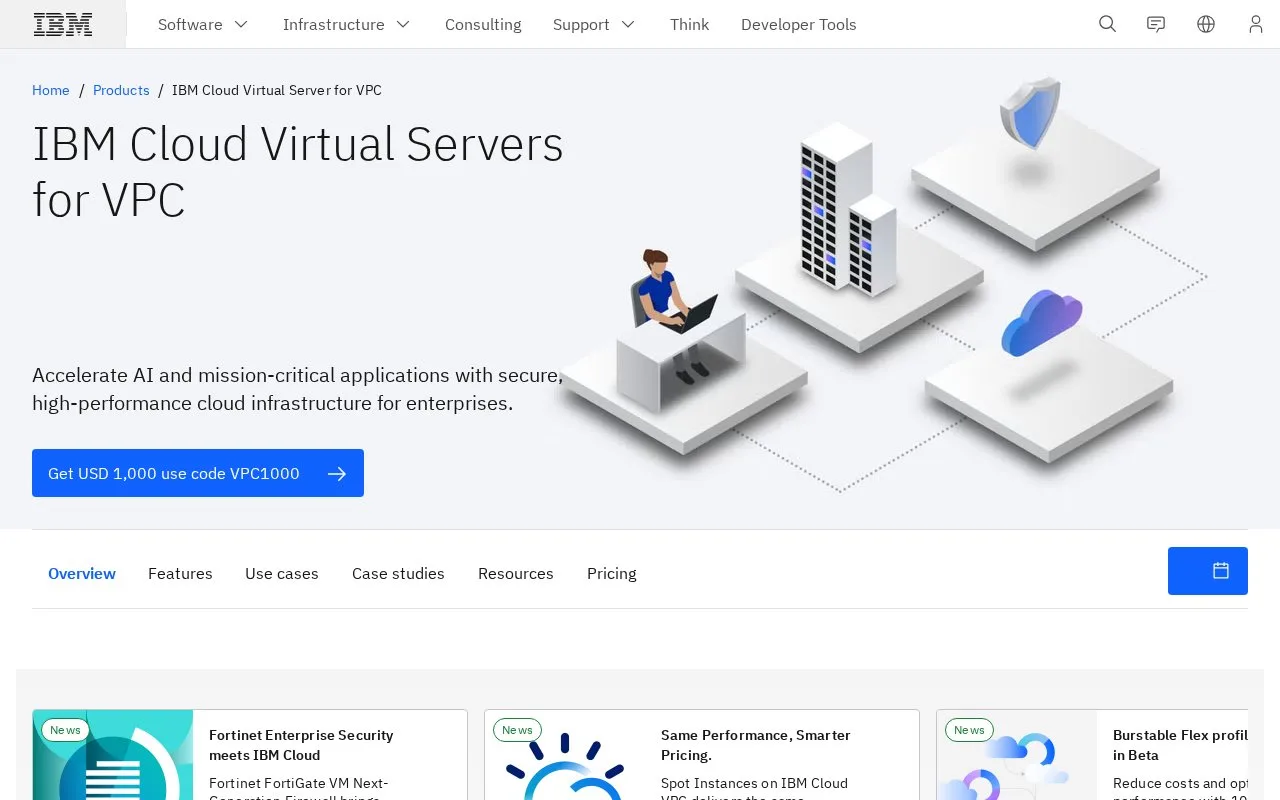Switch to the Case studies tab
1280x800 pixels.
pyautogui.click(x=398, y=573)
